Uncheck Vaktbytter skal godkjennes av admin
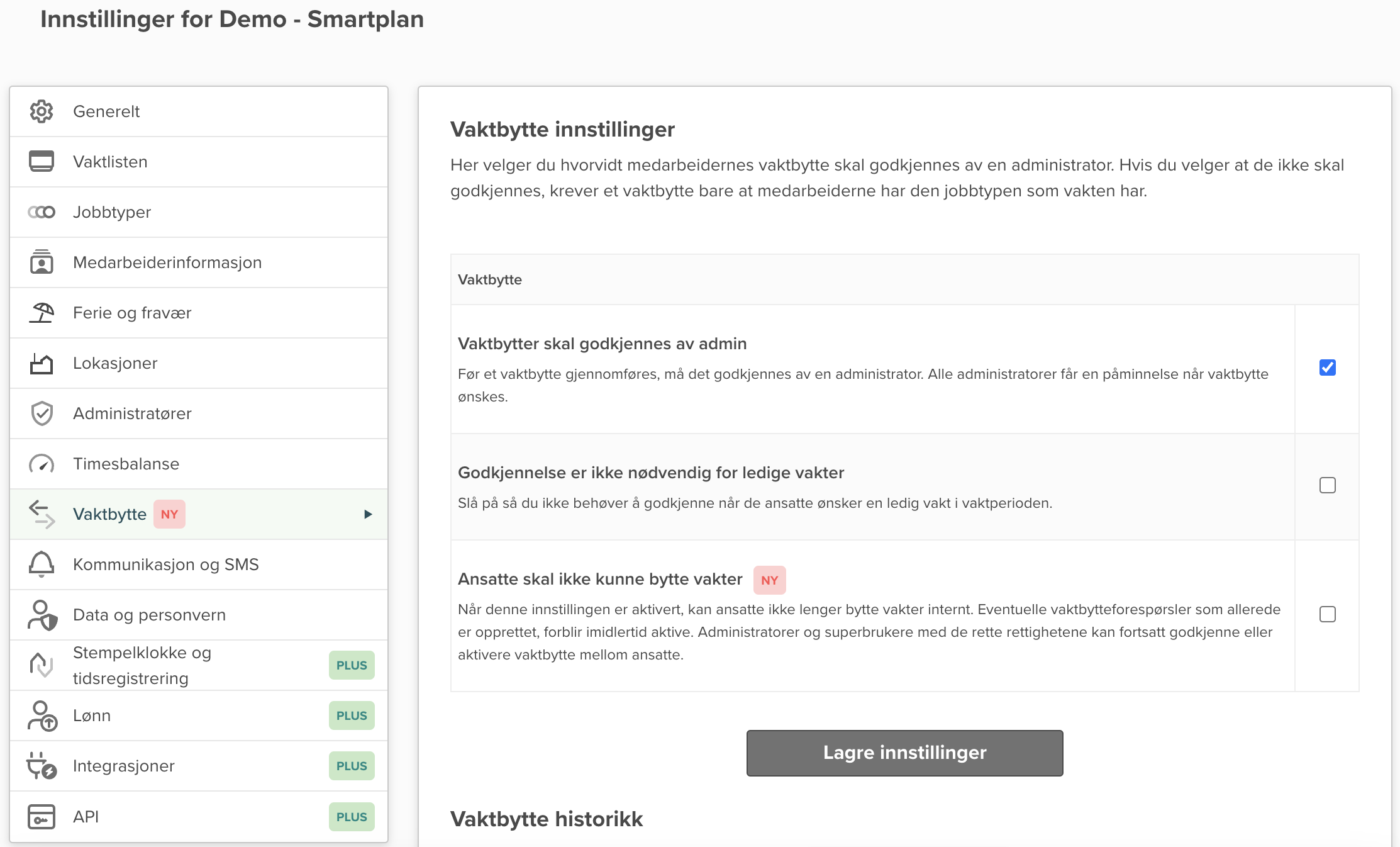Screen dimensions: 1400x847 (x=1327, y=368)
